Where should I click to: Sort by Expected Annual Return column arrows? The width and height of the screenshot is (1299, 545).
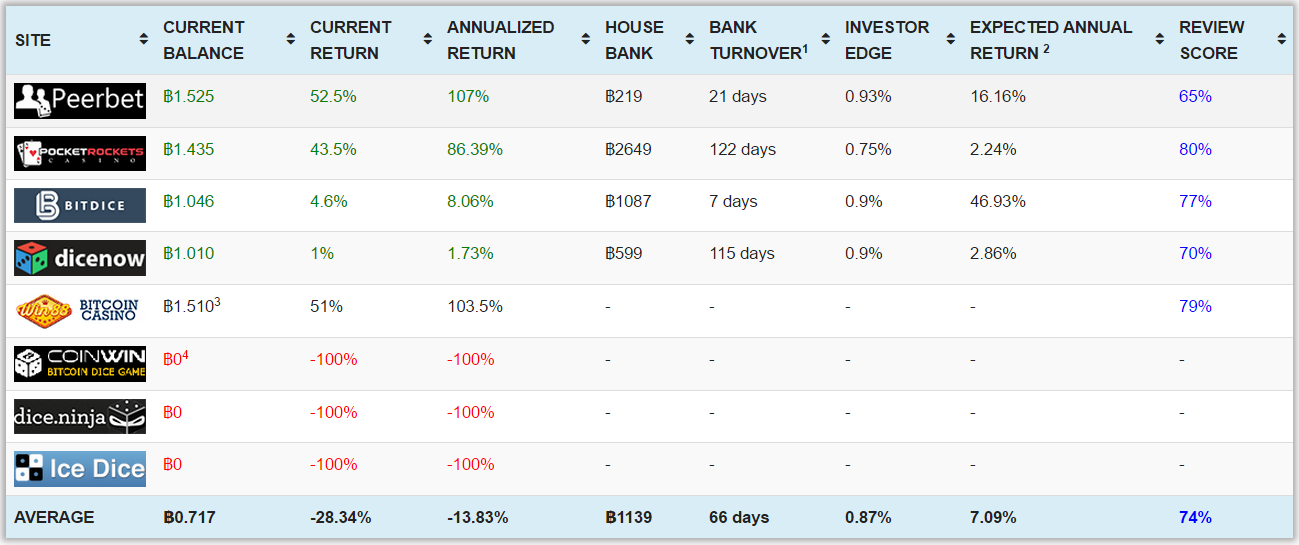pyautogui.click(x=1159, y=40)
